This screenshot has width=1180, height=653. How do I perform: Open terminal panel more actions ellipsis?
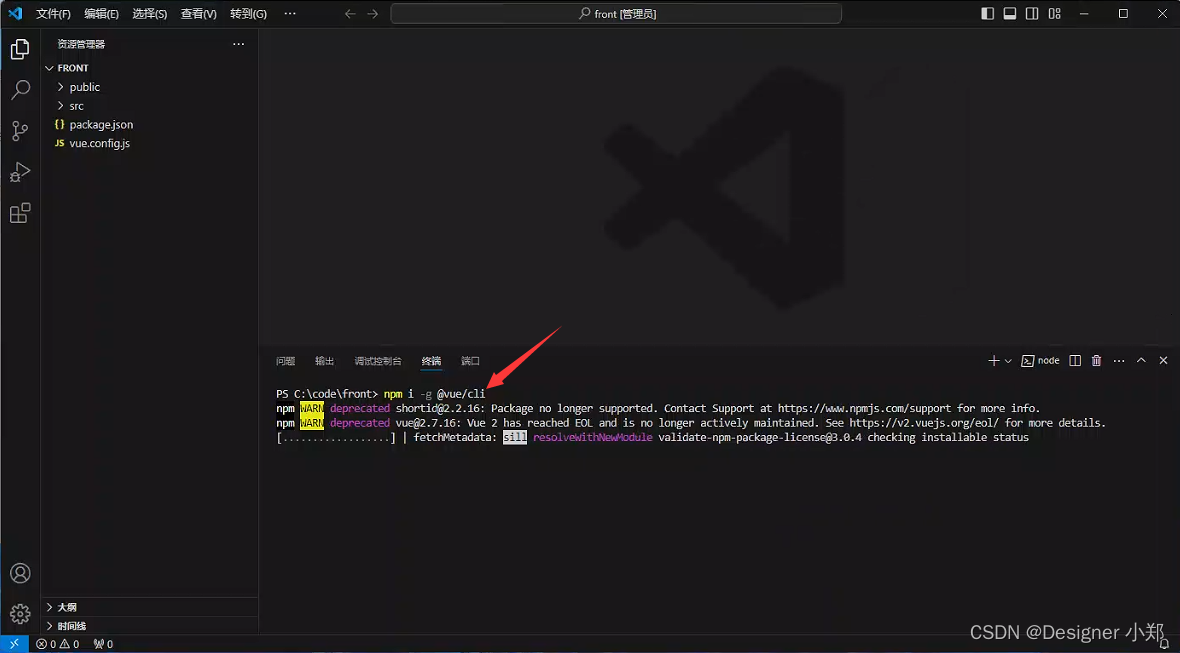pos(1119,361)
